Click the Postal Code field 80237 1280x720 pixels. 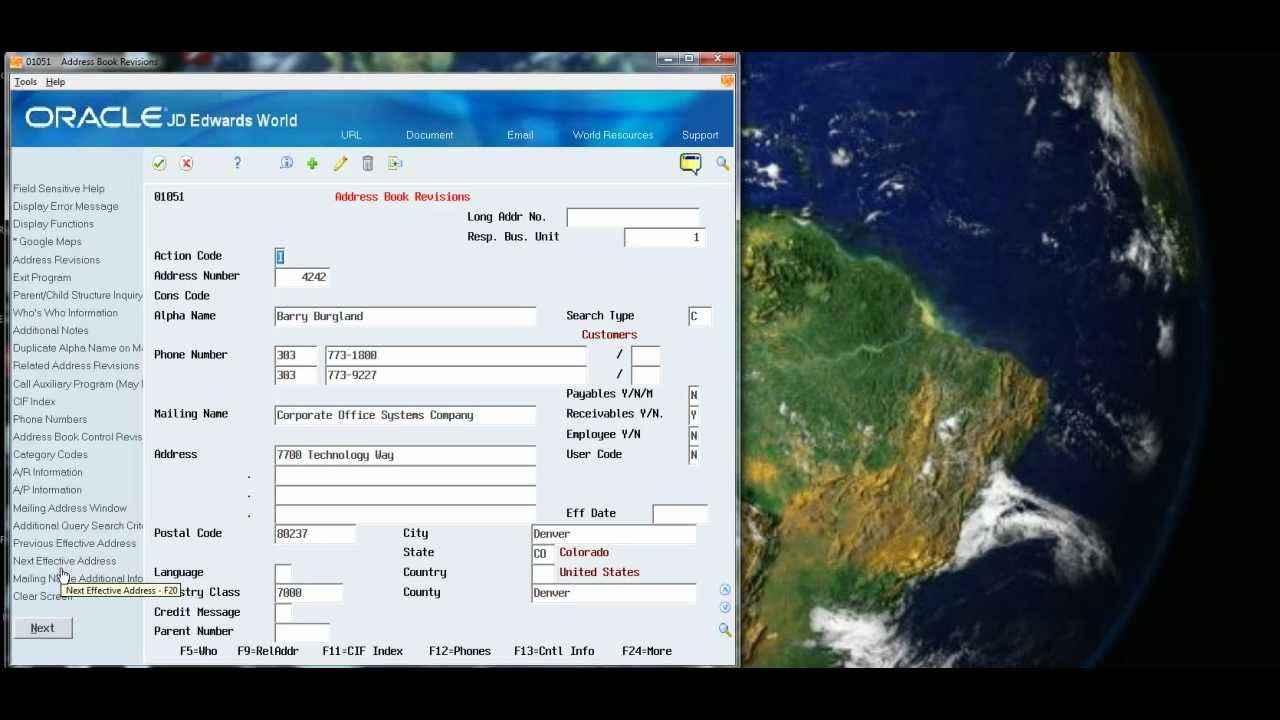coord(315,534)
